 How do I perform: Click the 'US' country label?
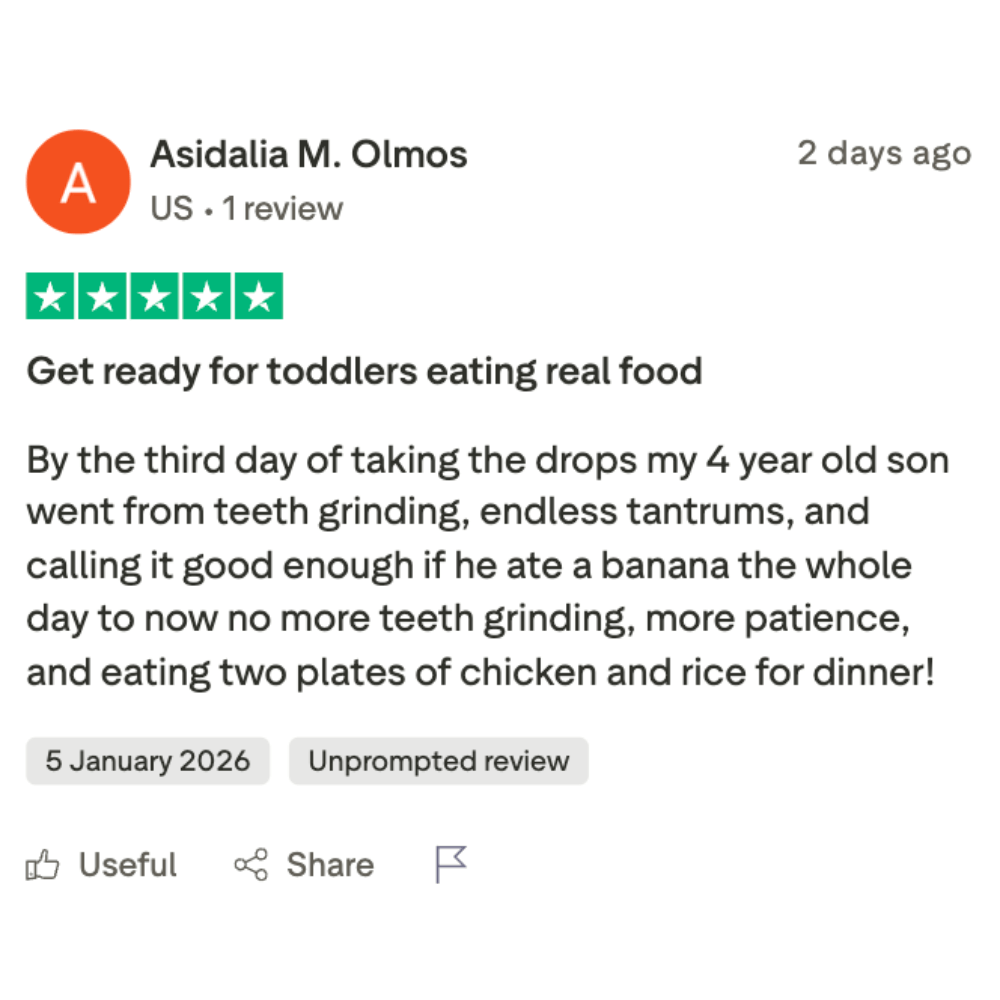[x=171, y=209]
